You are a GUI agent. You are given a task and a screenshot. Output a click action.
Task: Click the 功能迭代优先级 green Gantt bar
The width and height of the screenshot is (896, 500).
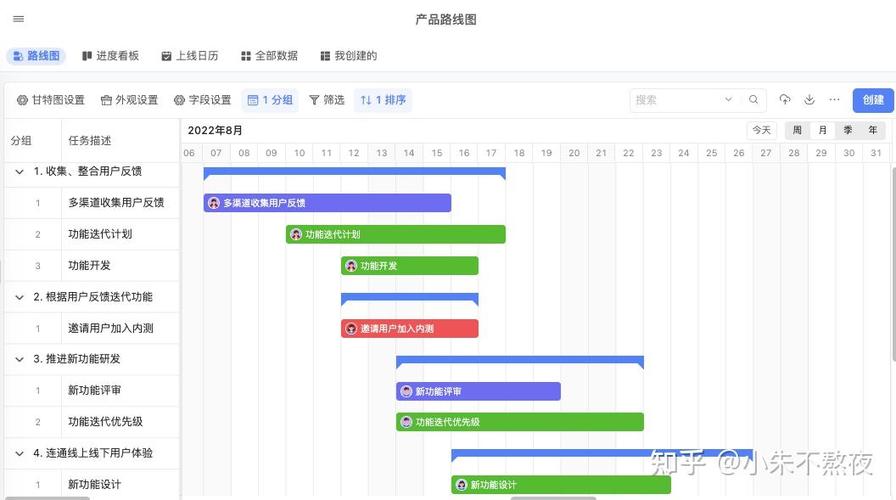tap(520, 422)
